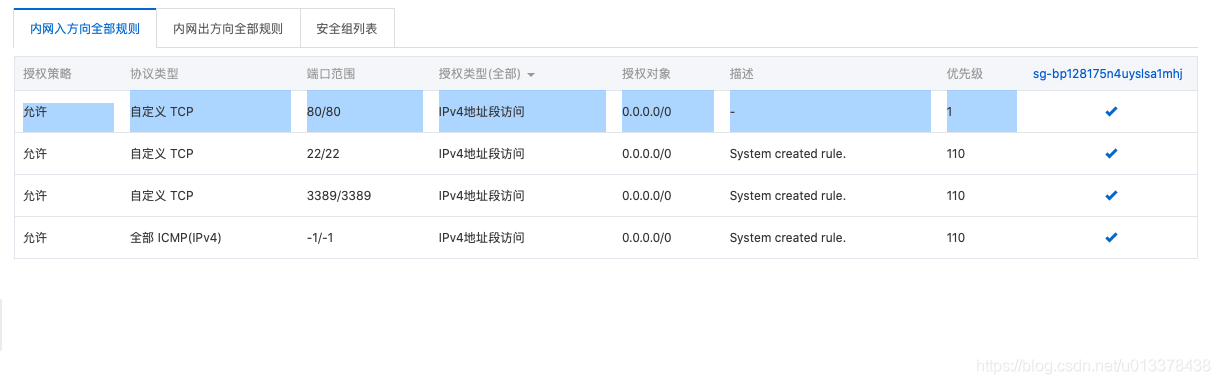Screen dimensions: 1220x384
Task: Switch to the 安全组列表 tab
Action: coord(347,29)
